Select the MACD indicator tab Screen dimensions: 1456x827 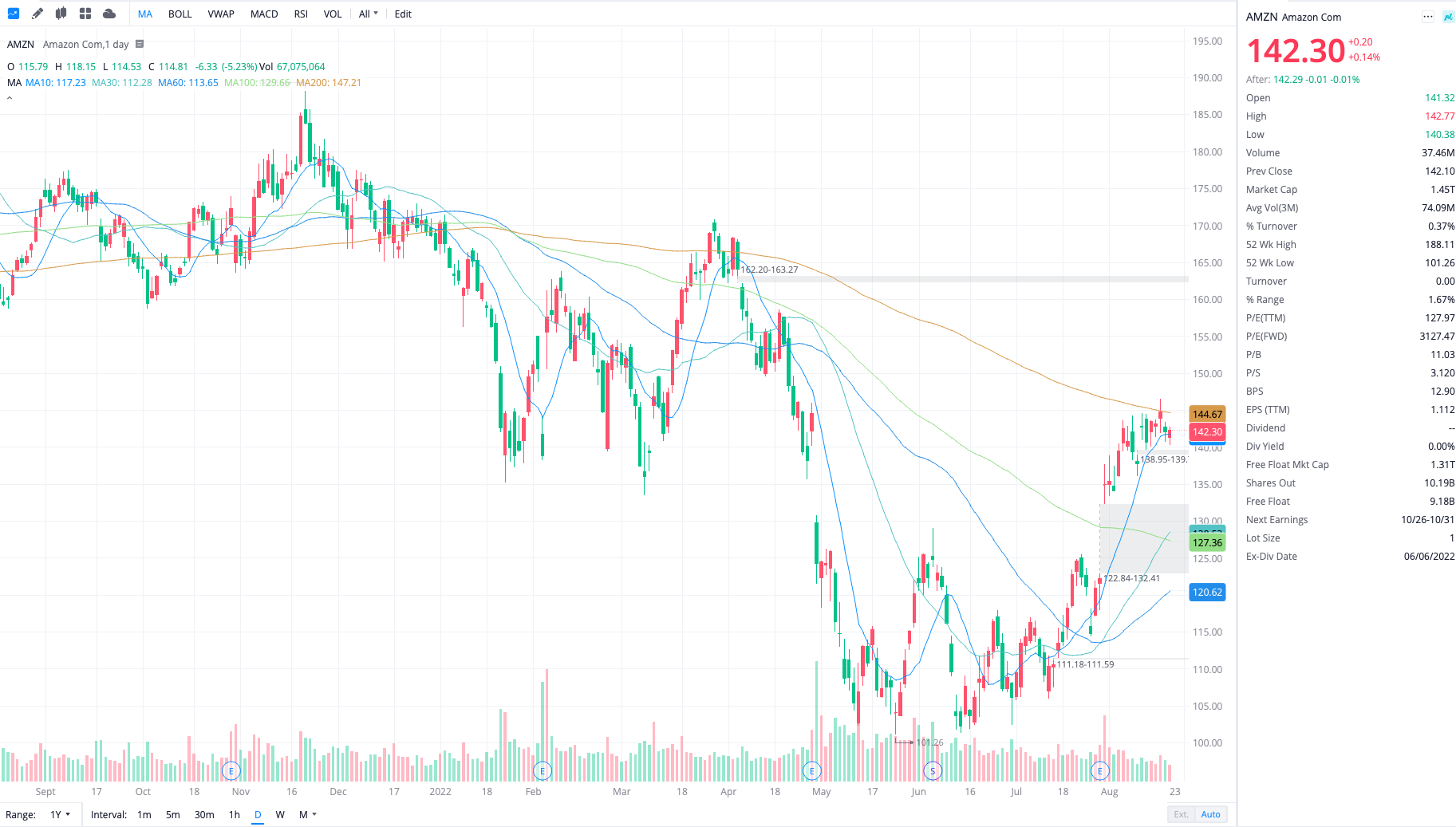pyautogui.click(x=263, y=14)
